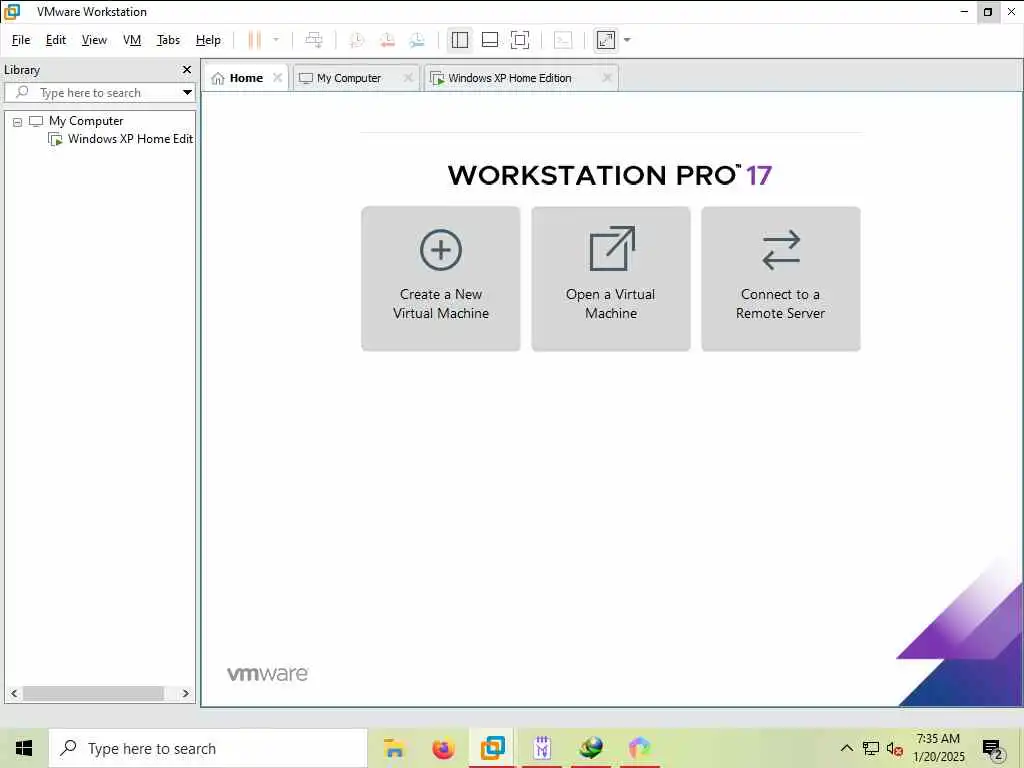The width and height of the screenshot is (1024, 768).
Task: Close the Windows XP Home Edition tab
Action: pos(607,77)
